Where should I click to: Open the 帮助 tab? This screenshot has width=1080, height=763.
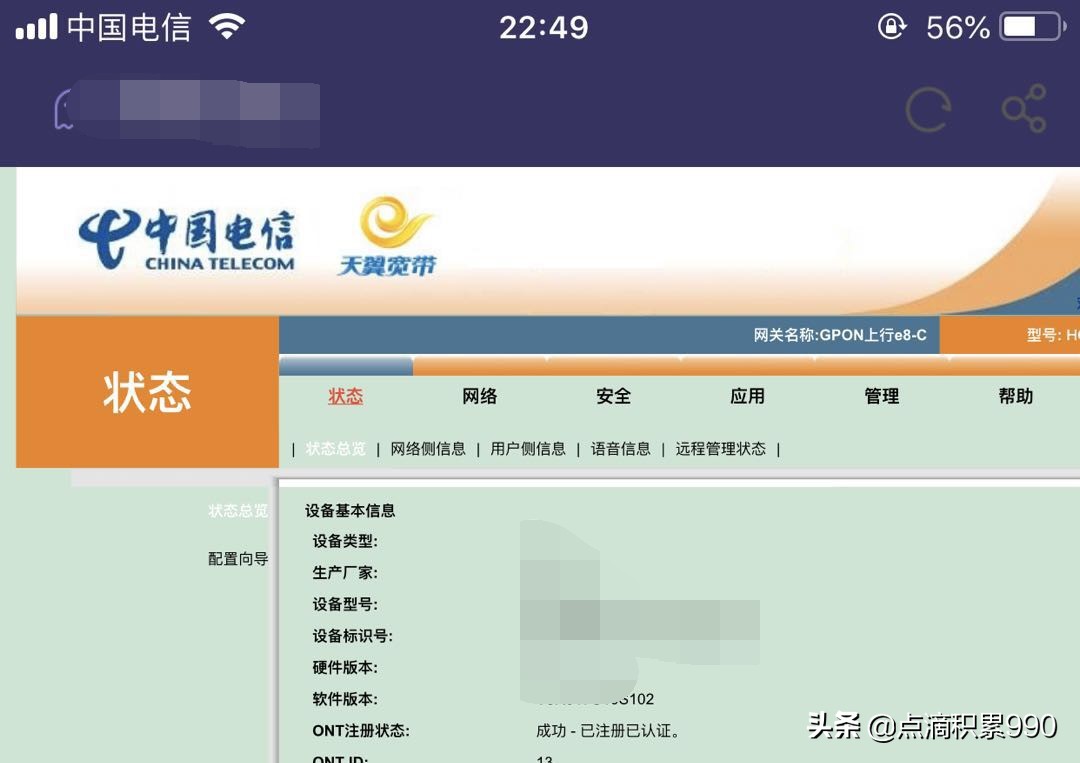[1016, 396]
